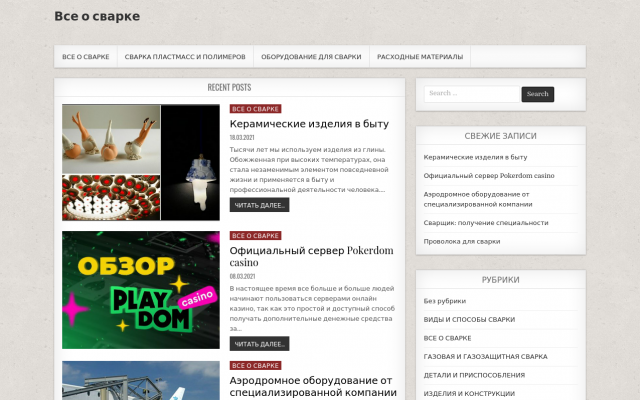Open post title 'Керамические изделия в быту'
This screenshot has width=640, height=400.
pos(309,124)
